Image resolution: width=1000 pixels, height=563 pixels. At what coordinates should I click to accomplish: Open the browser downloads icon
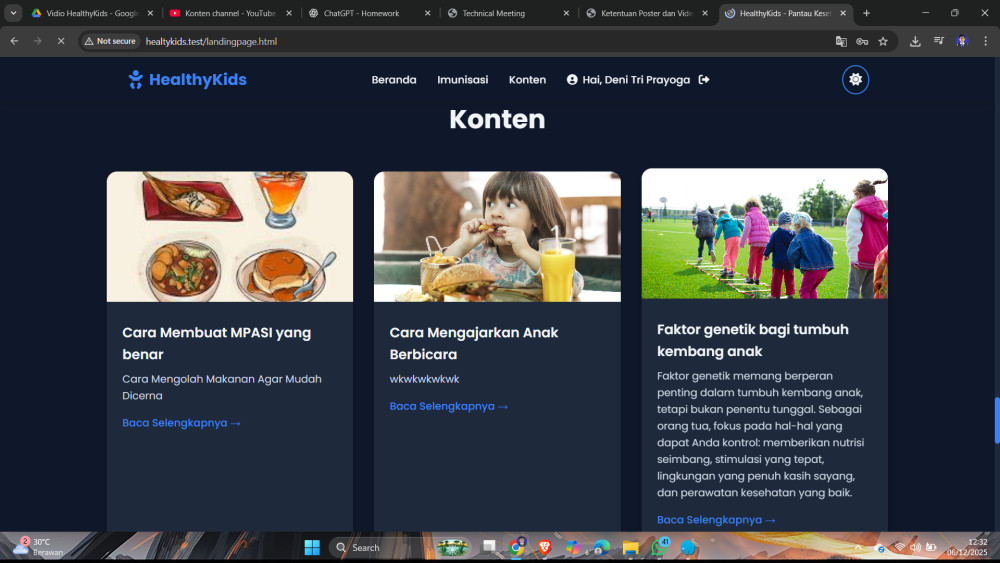pos(915,41)
